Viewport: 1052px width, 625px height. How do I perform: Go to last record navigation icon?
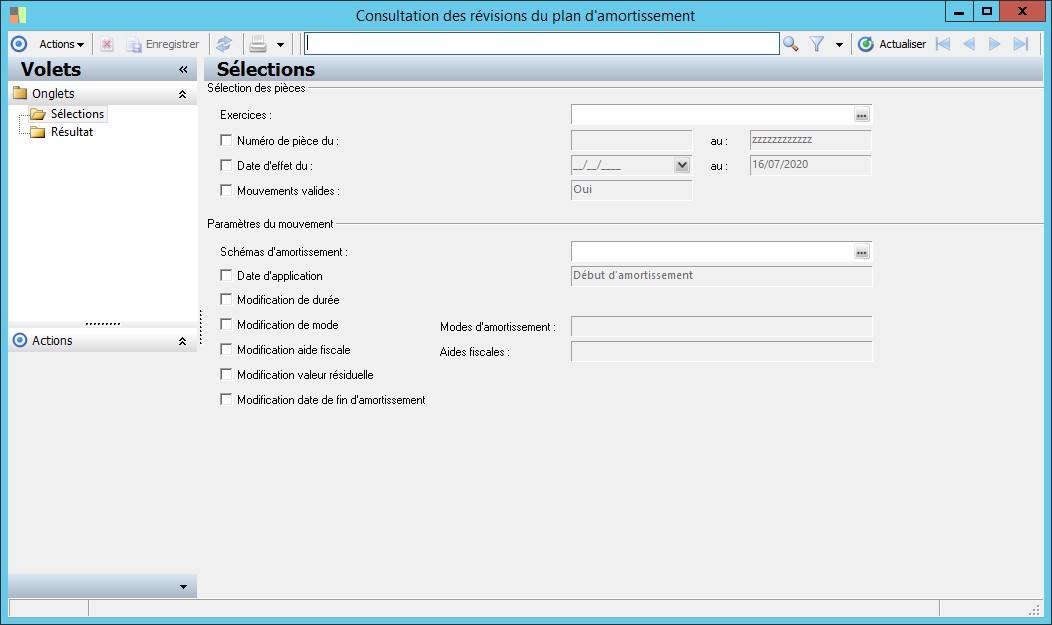pos(1020,44)
